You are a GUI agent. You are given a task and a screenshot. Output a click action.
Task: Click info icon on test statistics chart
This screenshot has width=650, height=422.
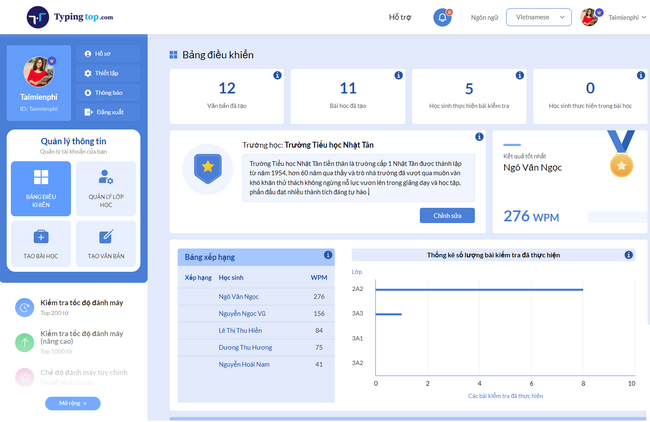[628, 255]
